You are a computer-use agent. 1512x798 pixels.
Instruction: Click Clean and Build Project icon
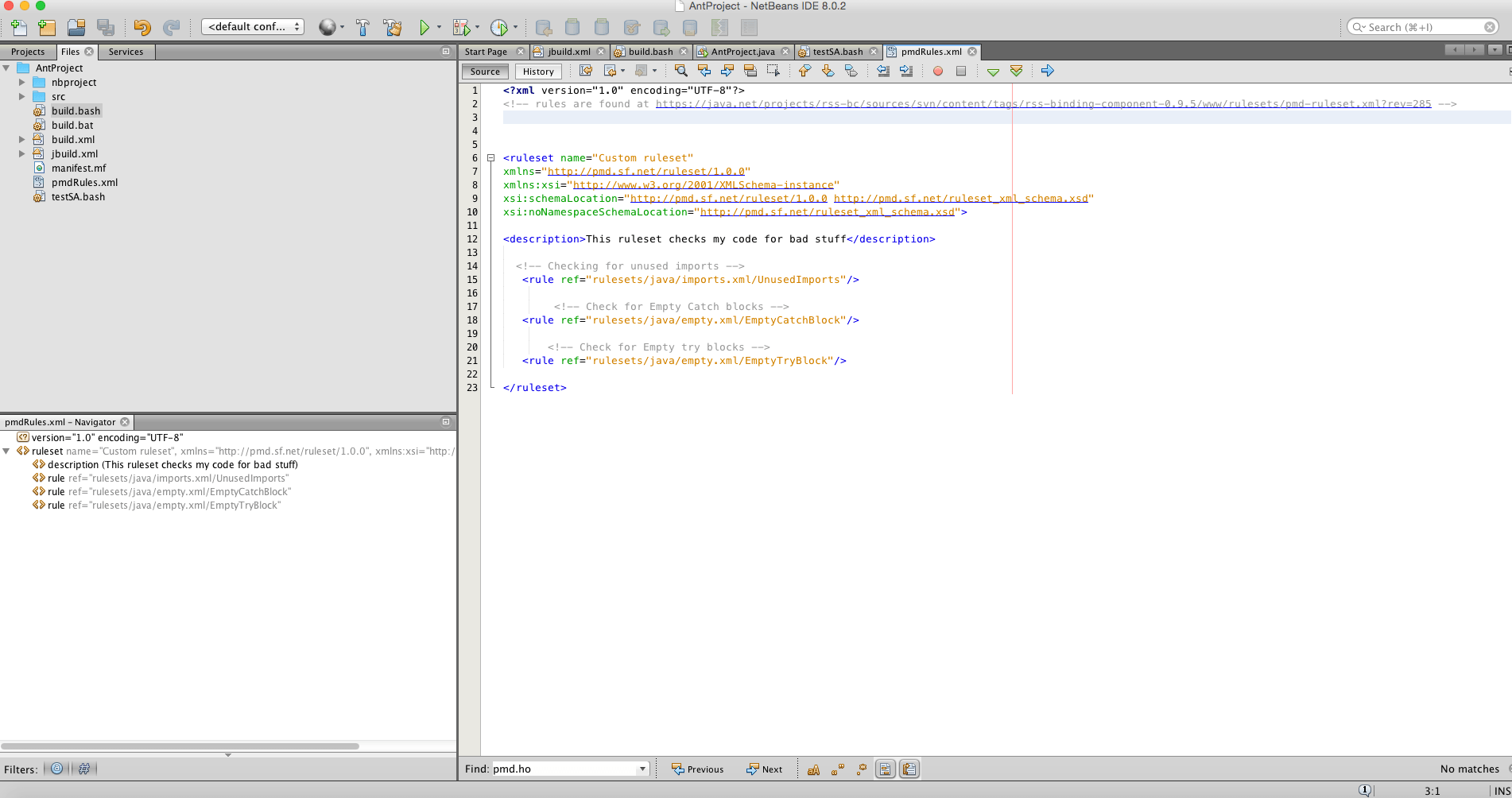pyautogui.click(x=392, y=28)
